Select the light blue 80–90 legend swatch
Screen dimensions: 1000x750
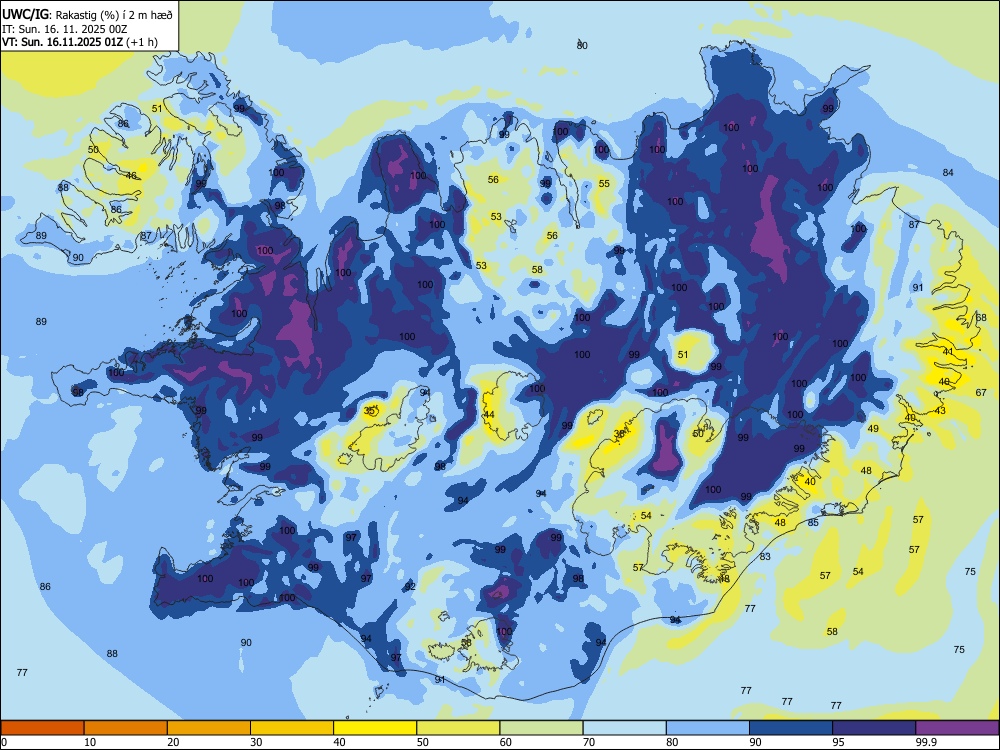coord(708,728)
